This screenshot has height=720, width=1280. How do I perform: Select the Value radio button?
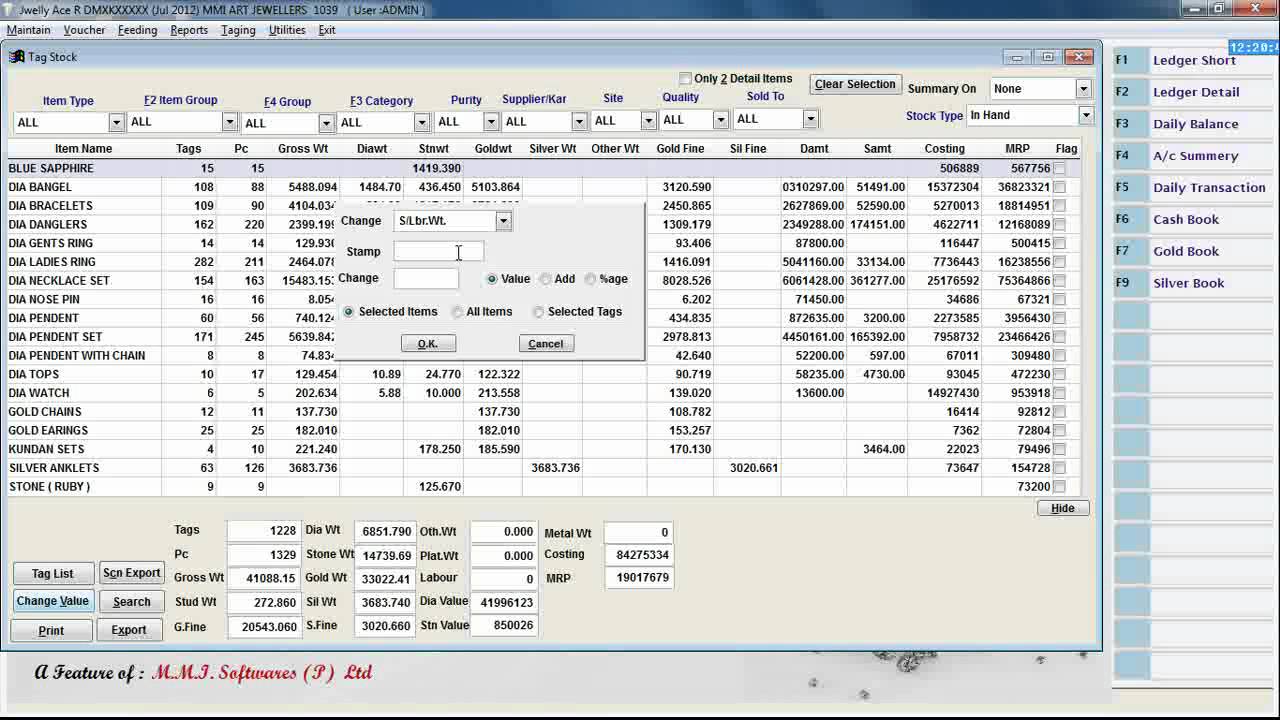(491, 279)
